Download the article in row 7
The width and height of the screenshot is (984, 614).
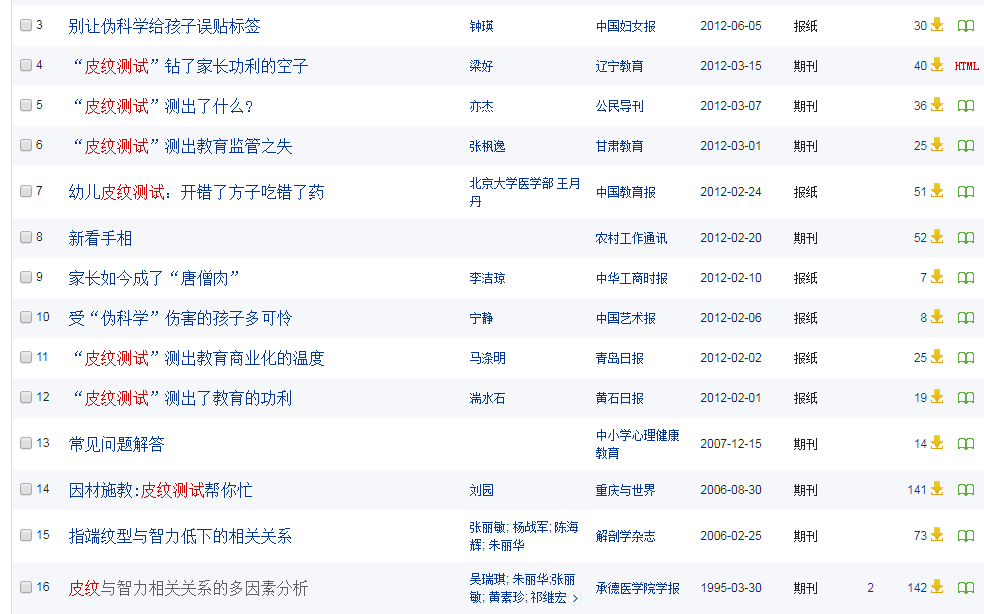click(x=937, y=191)
